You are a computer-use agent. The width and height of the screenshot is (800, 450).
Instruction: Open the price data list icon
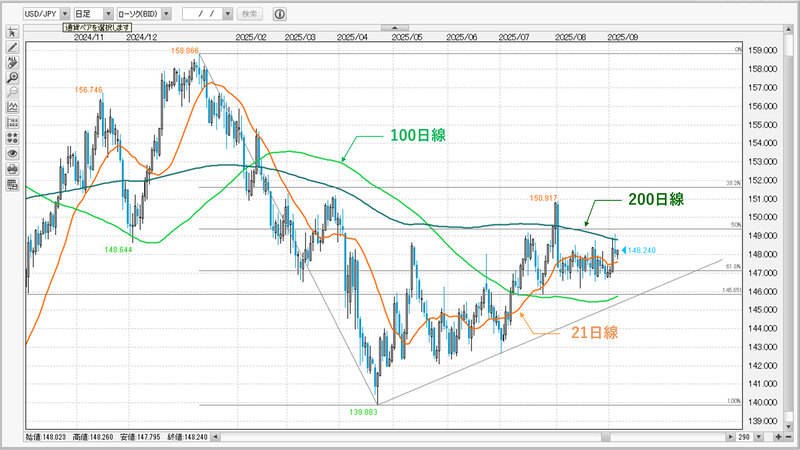point(12,122)
